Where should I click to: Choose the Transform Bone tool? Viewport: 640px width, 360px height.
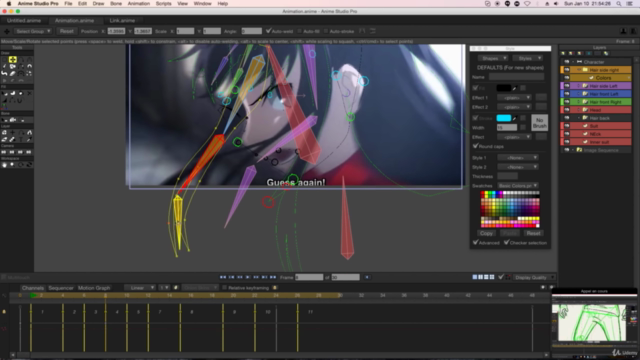tap(13, 120)
